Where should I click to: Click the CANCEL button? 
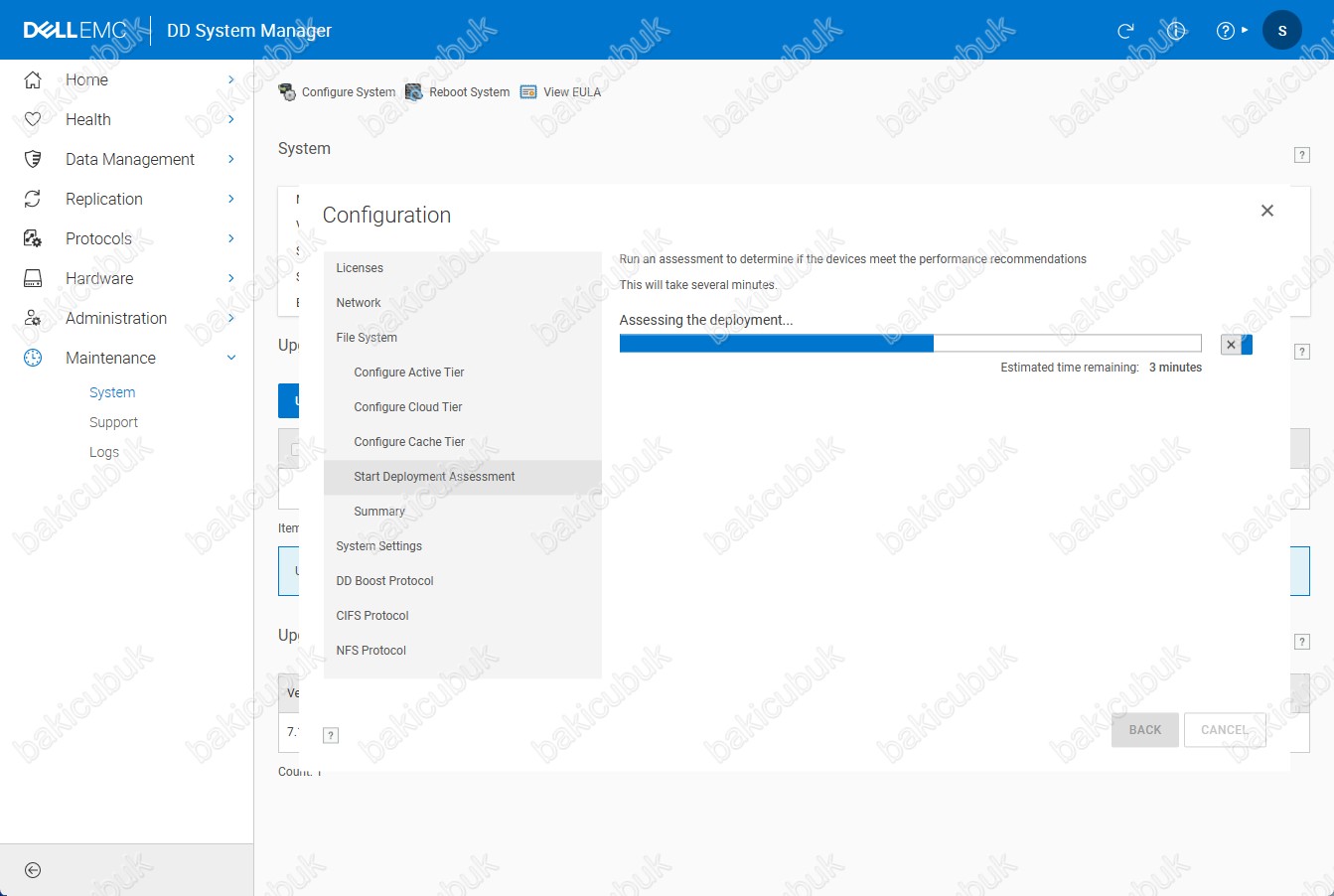[1225, 730]
